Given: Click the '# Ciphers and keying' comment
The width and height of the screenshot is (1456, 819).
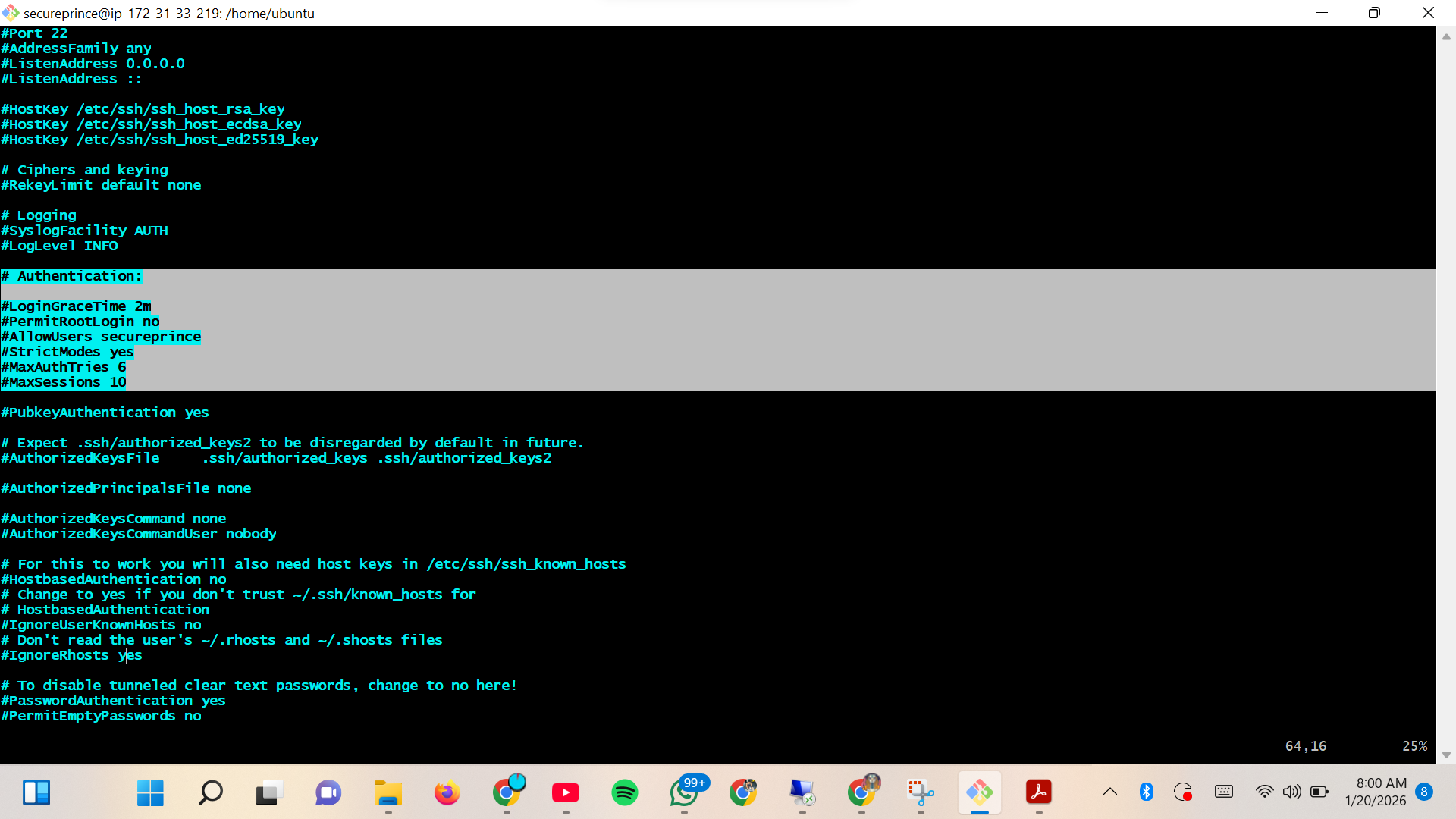Looking at the screenshot, I should tap(85, 170).
